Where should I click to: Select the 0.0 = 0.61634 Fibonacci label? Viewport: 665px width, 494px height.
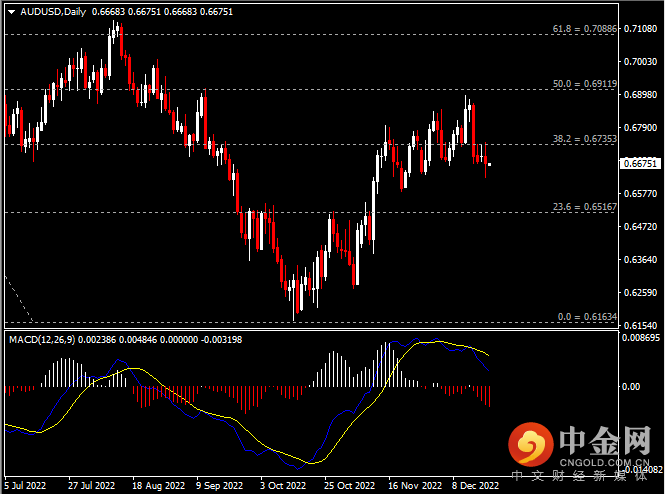point(585,317)
